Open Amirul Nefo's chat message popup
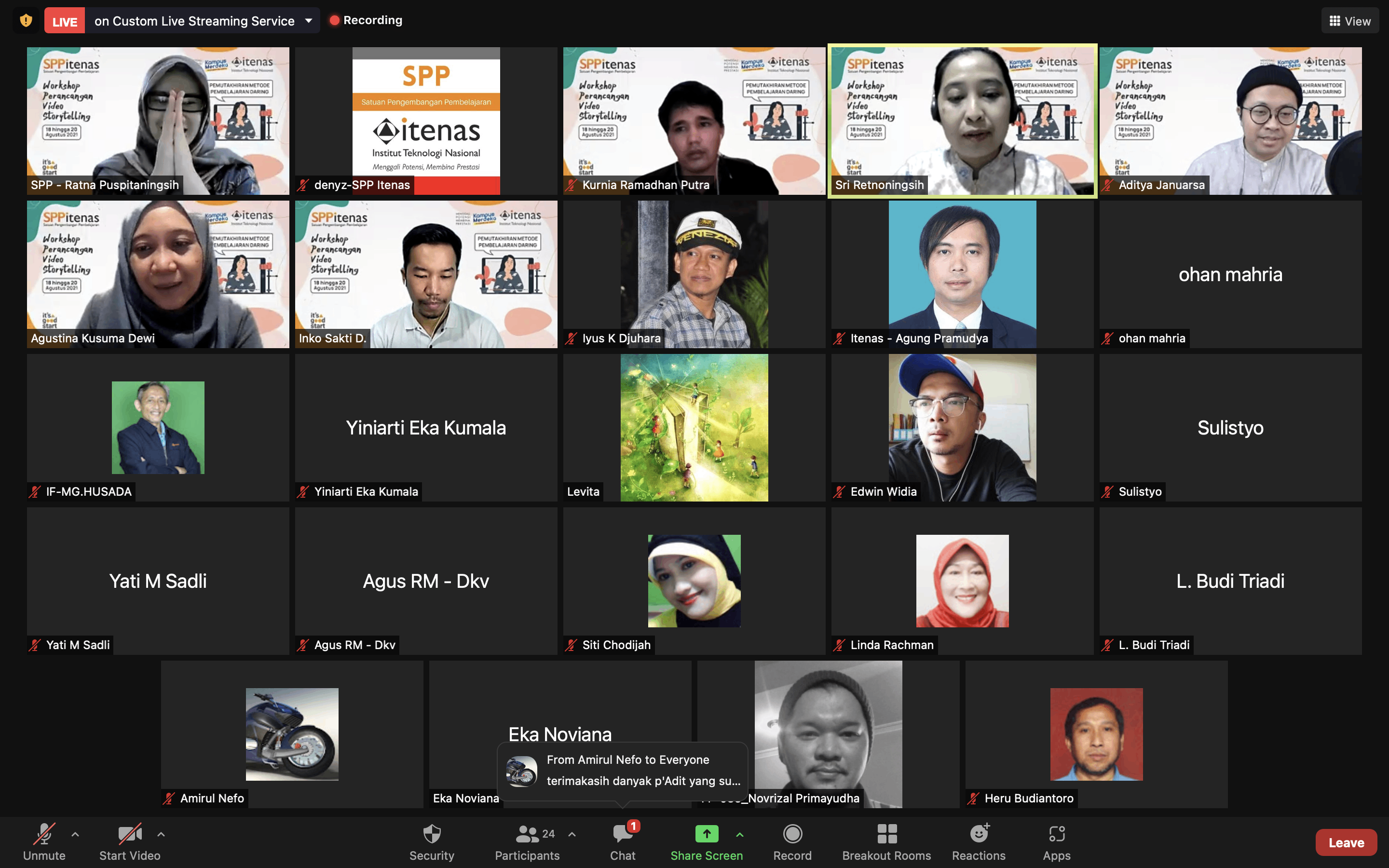This screenshot has height=868, width=1389. pyautogui.click(x=622, y=771)
